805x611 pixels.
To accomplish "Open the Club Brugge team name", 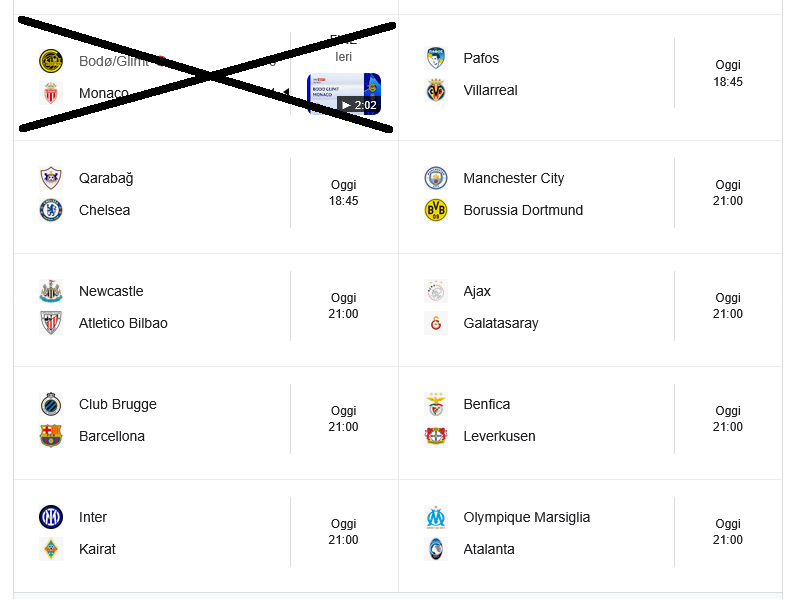I will pyautogui.click(x=118, y=404).
